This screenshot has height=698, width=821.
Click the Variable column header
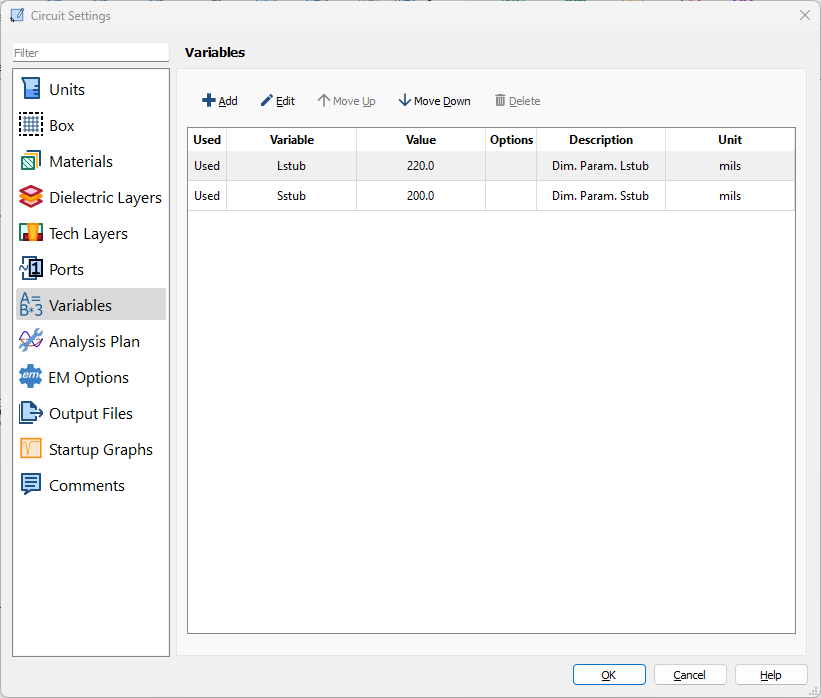click(x=292, y=140)
